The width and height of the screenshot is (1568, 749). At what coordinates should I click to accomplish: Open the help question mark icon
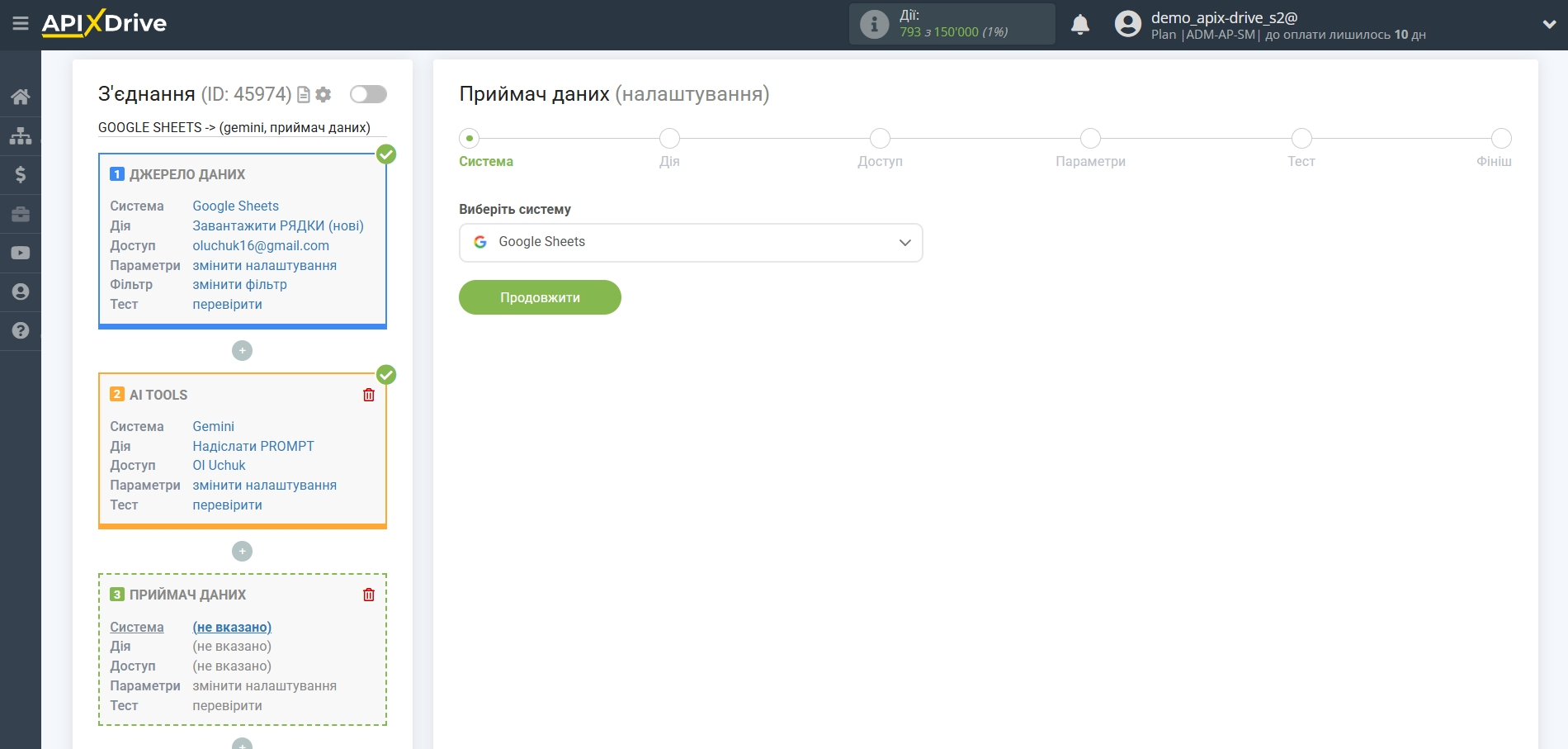point(21,330)
